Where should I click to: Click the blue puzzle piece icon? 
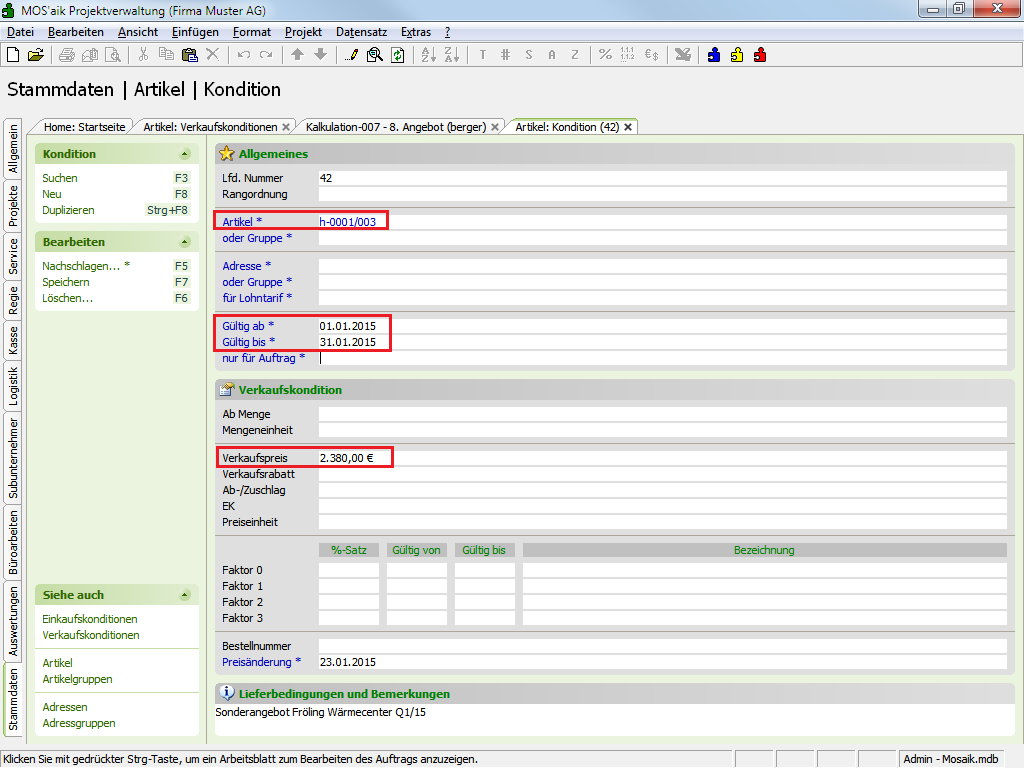coord(714,55)
